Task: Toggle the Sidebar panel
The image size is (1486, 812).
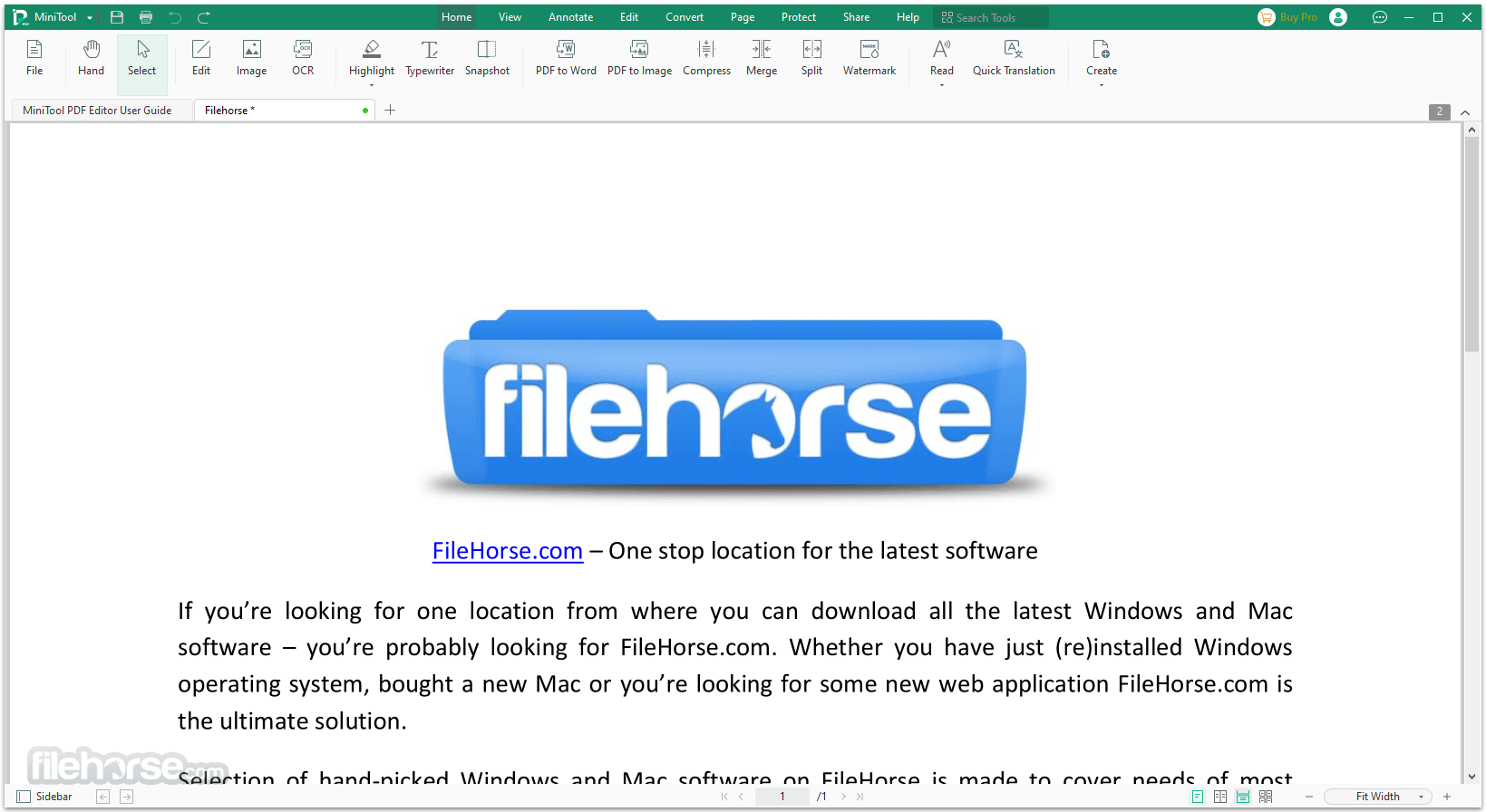Action: pos(44,797)
